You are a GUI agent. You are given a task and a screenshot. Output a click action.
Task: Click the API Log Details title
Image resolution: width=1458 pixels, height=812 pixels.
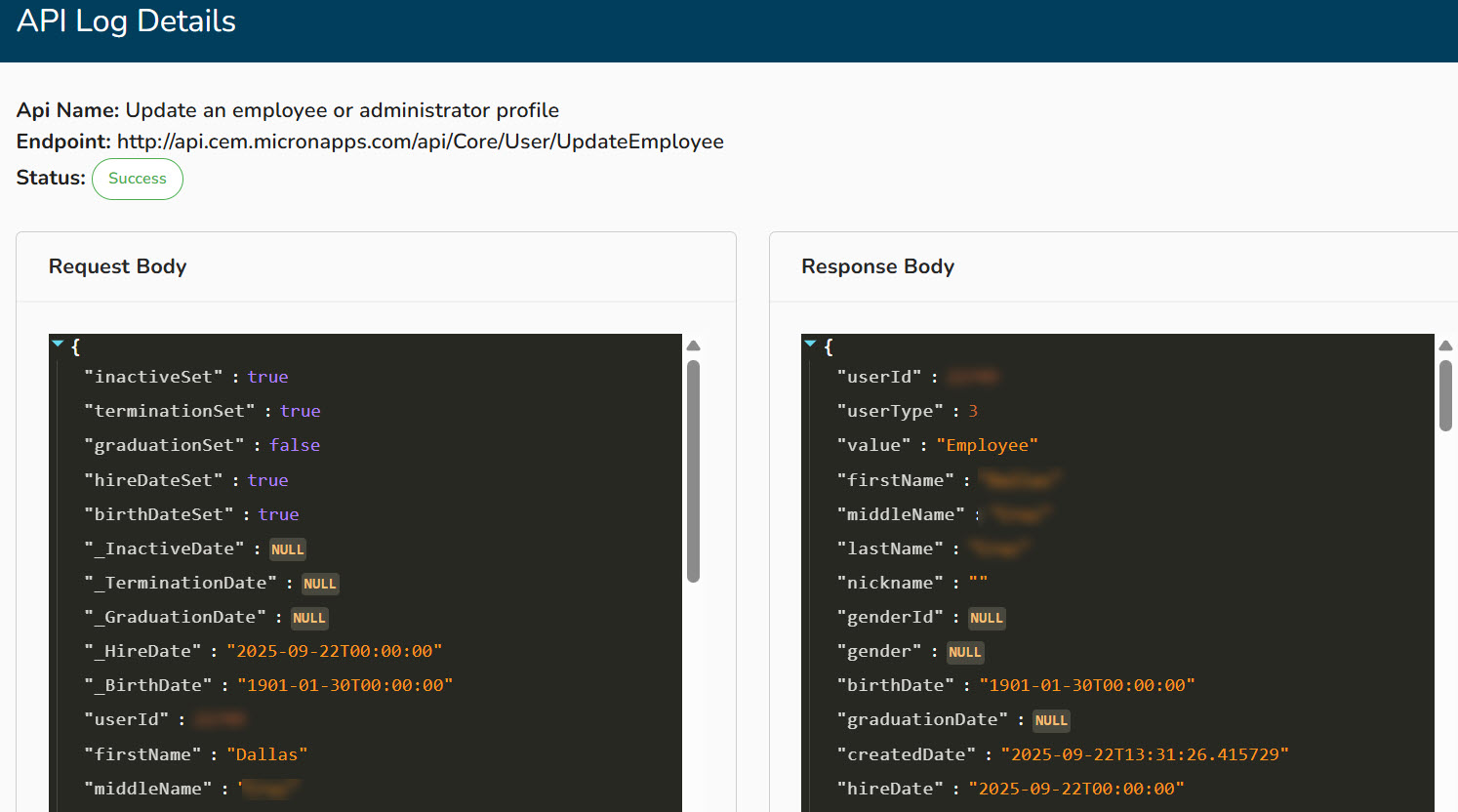126,20
